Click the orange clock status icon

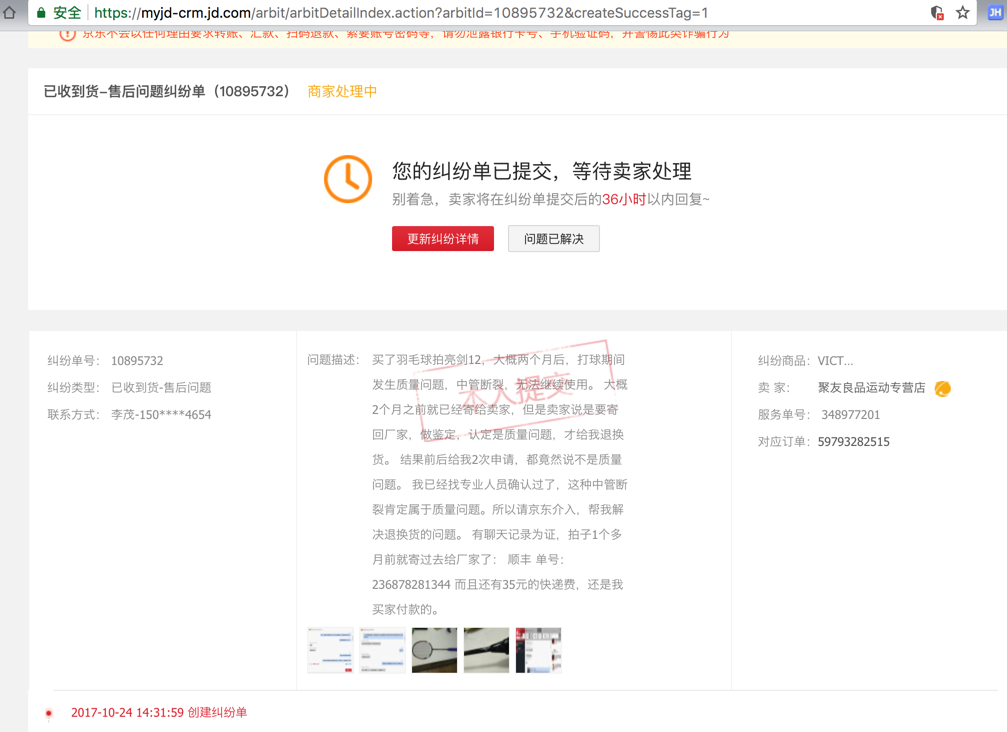[347, 179]
